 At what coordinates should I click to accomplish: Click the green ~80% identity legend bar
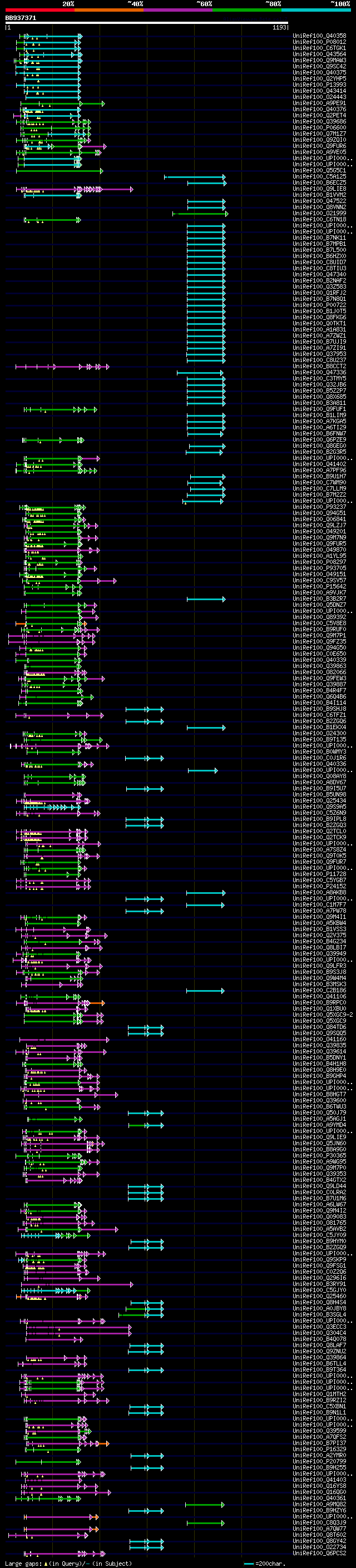(247, 10)
